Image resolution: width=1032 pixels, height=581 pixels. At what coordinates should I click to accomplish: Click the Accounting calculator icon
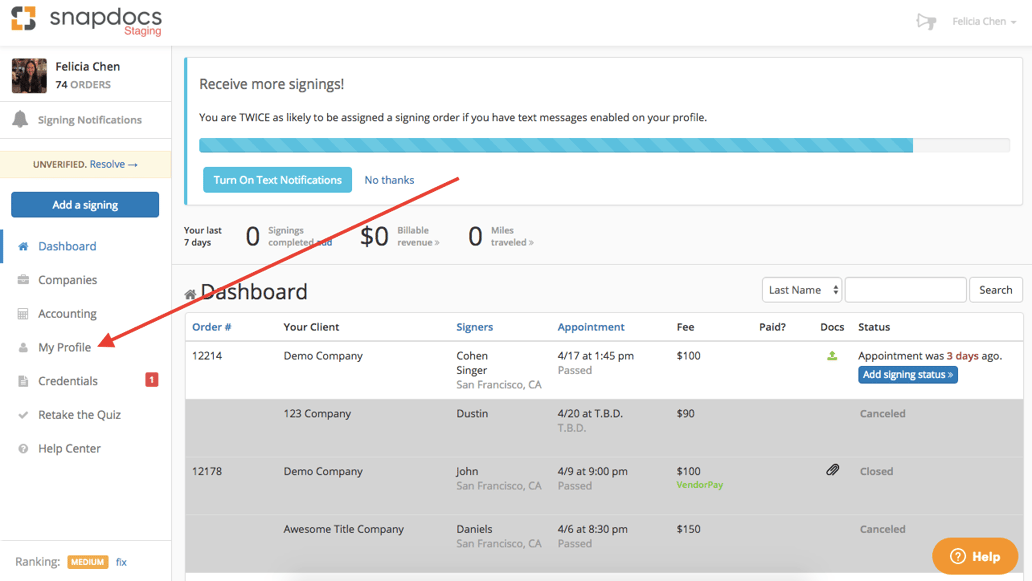click(22, 313)
